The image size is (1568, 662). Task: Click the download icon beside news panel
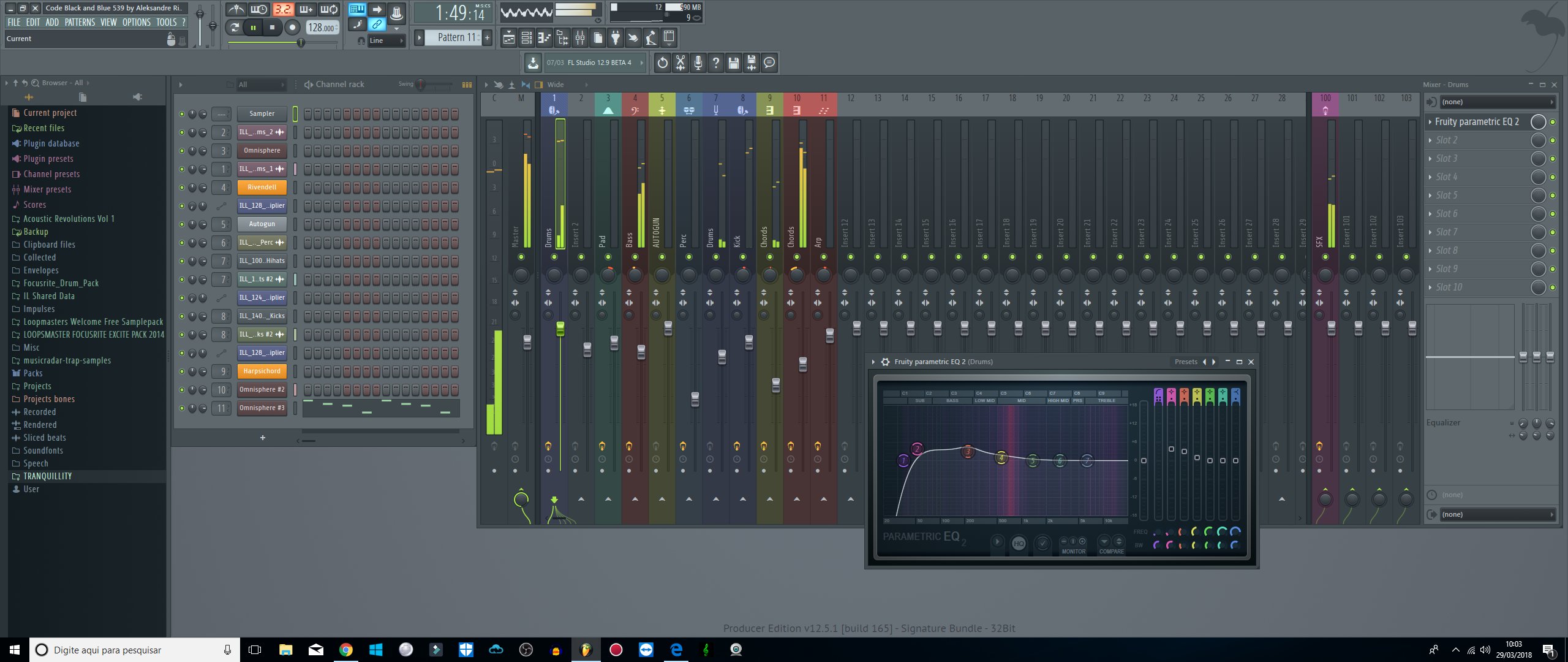(x=533, y=63)
